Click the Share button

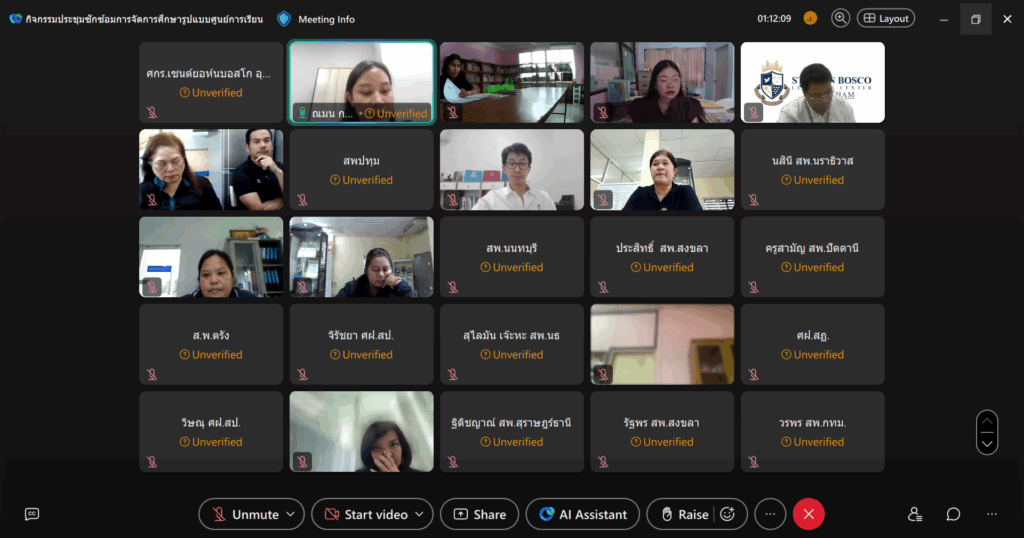pos(479,514)
